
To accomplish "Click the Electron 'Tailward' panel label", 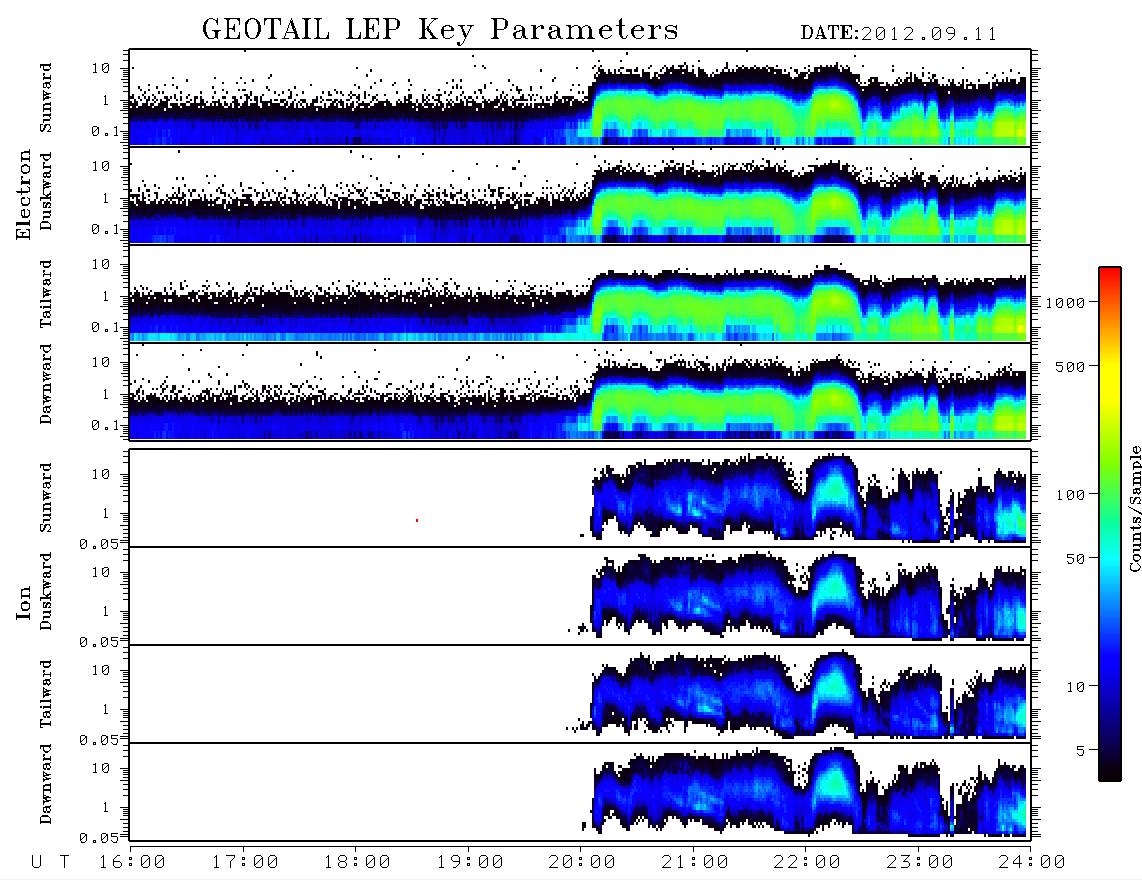I will click(x=46, y=294).
